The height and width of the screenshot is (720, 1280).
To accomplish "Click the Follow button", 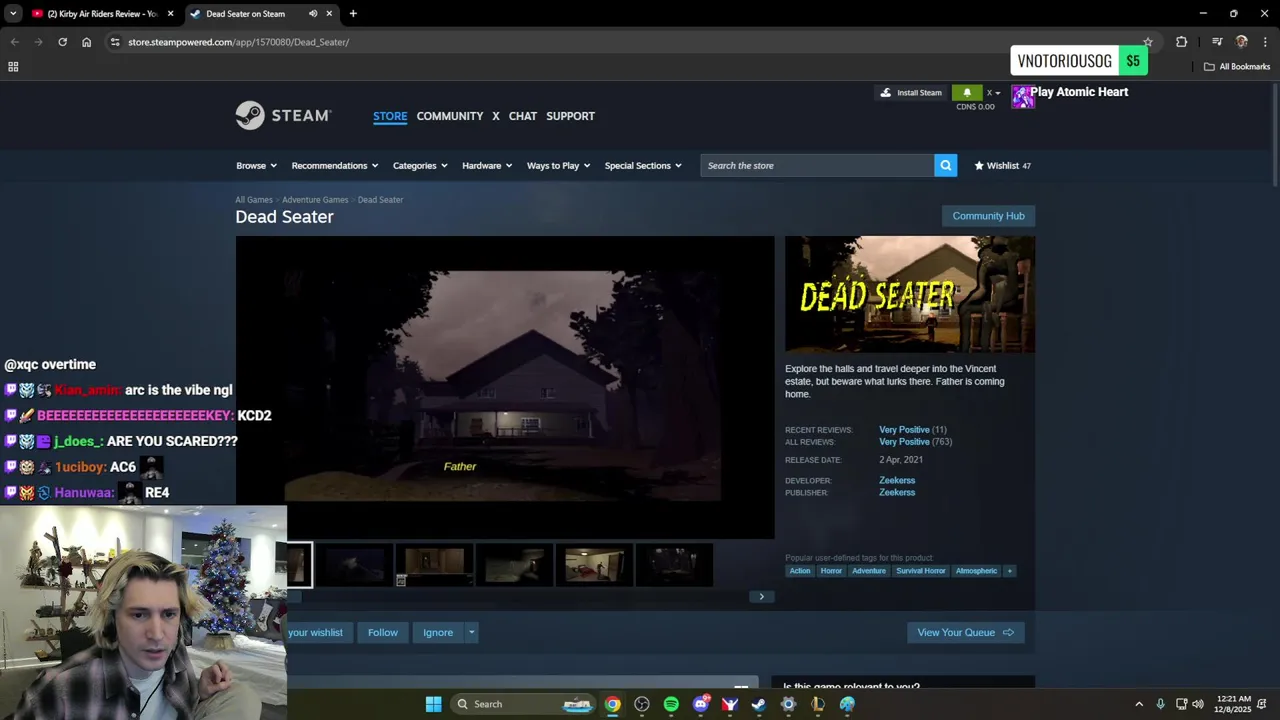I will [383, 632].
